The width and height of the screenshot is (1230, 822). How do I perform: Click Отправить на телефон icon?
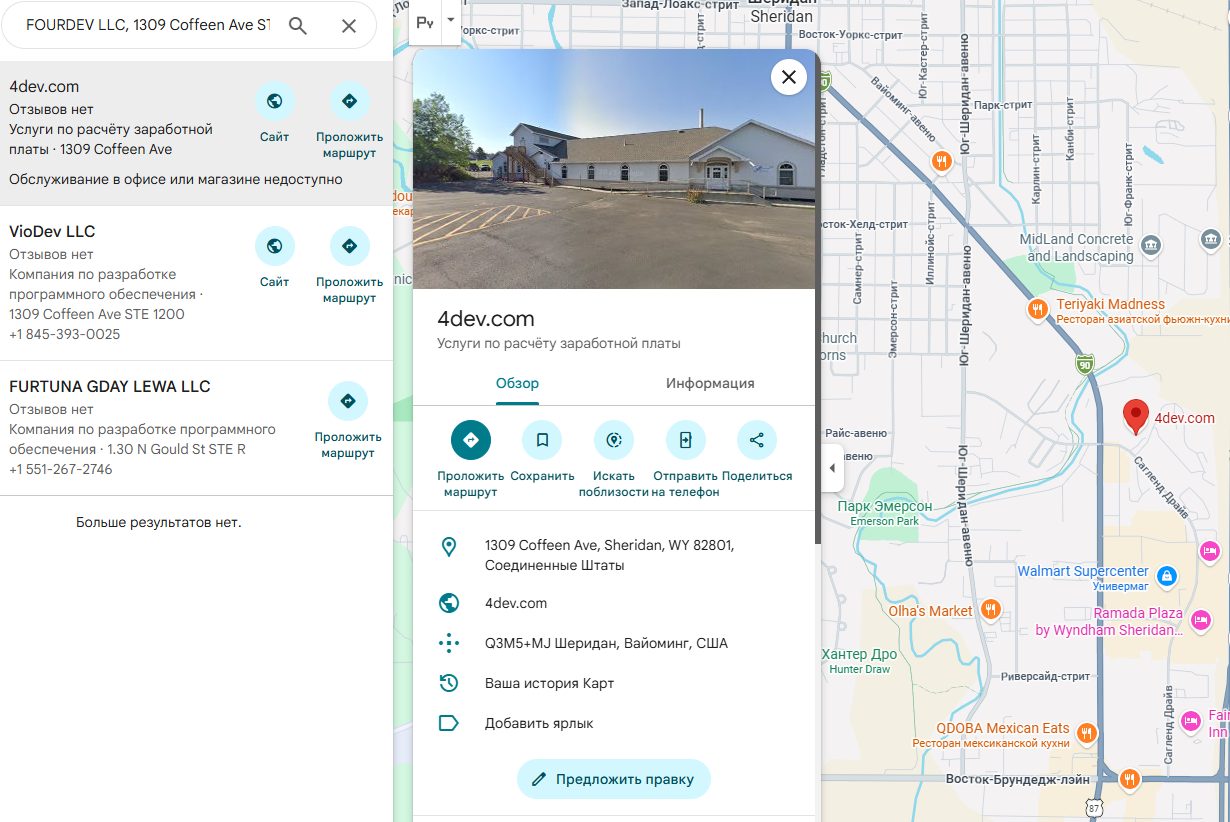point(686,440)
